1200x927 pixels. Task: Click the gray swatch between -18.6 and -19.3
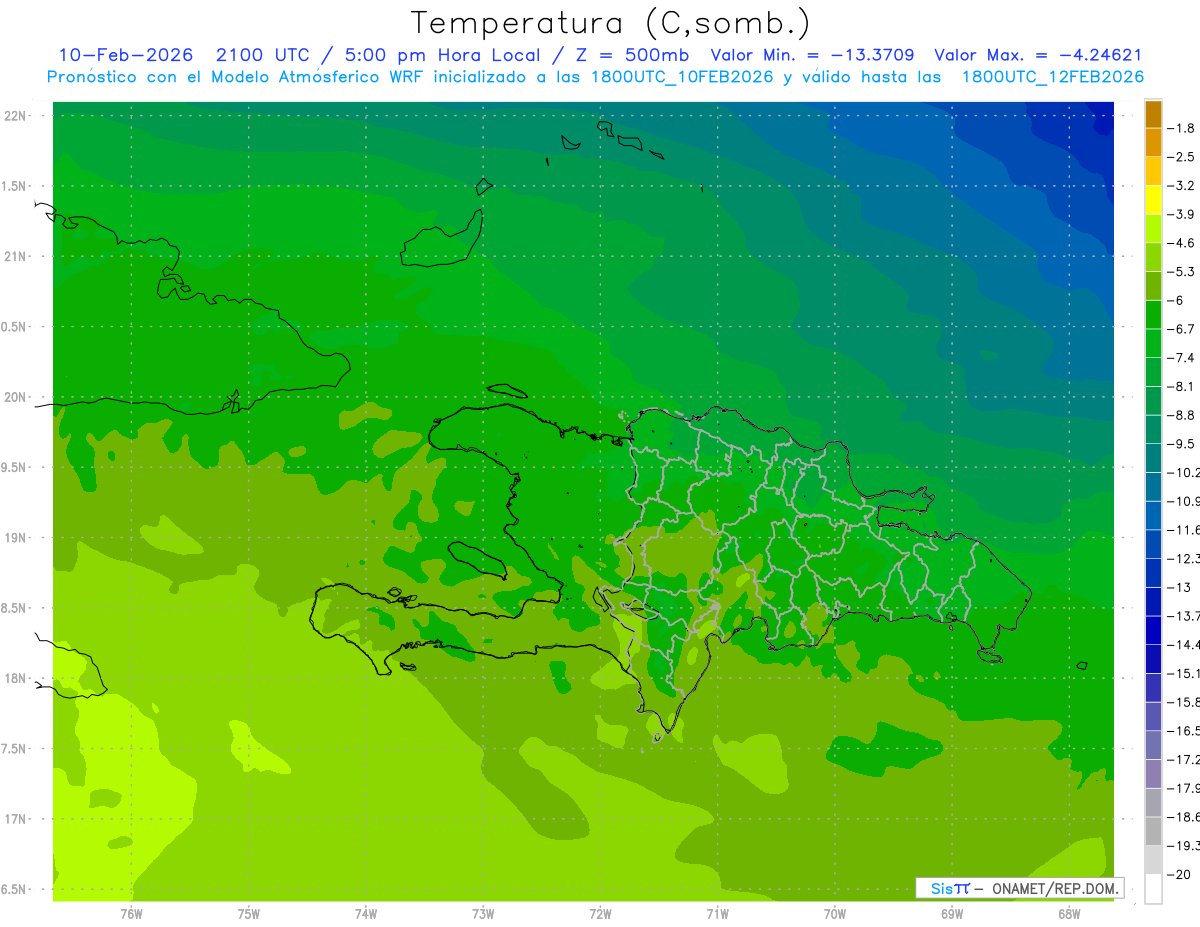pos(1153,831)
